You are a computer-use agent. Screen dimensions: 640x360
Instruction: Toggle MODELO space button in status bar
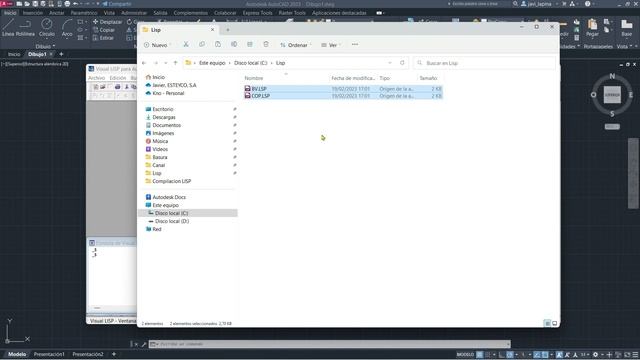pos(465,355)
